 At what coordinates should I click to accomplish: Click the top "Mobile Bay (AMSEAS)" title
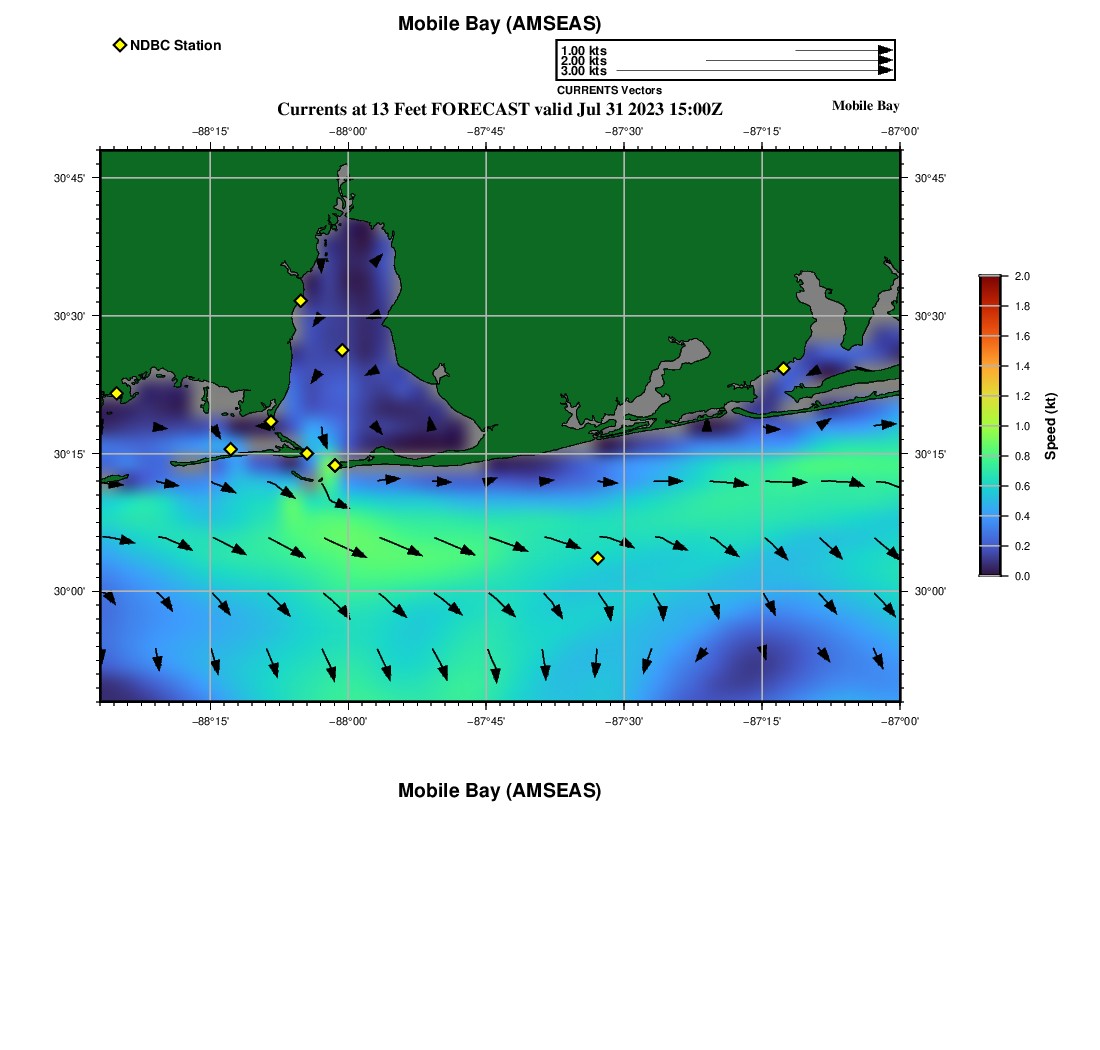[499, 24]
